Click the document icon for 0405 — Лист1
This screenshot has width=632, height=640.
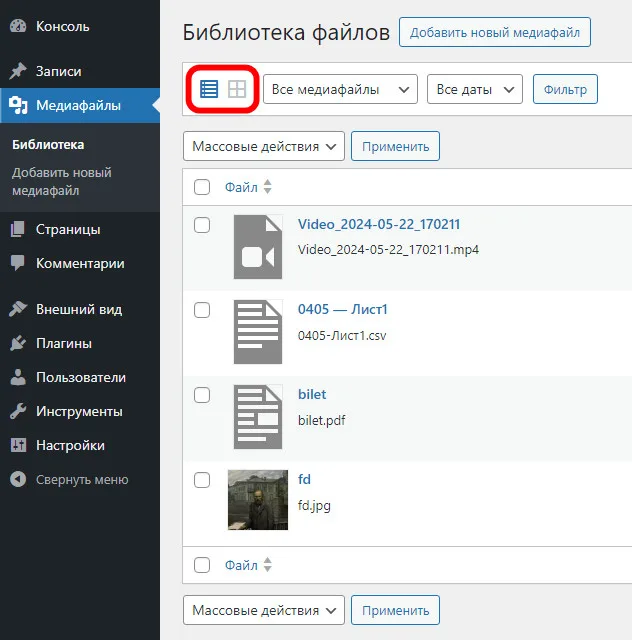pos(258,332)
